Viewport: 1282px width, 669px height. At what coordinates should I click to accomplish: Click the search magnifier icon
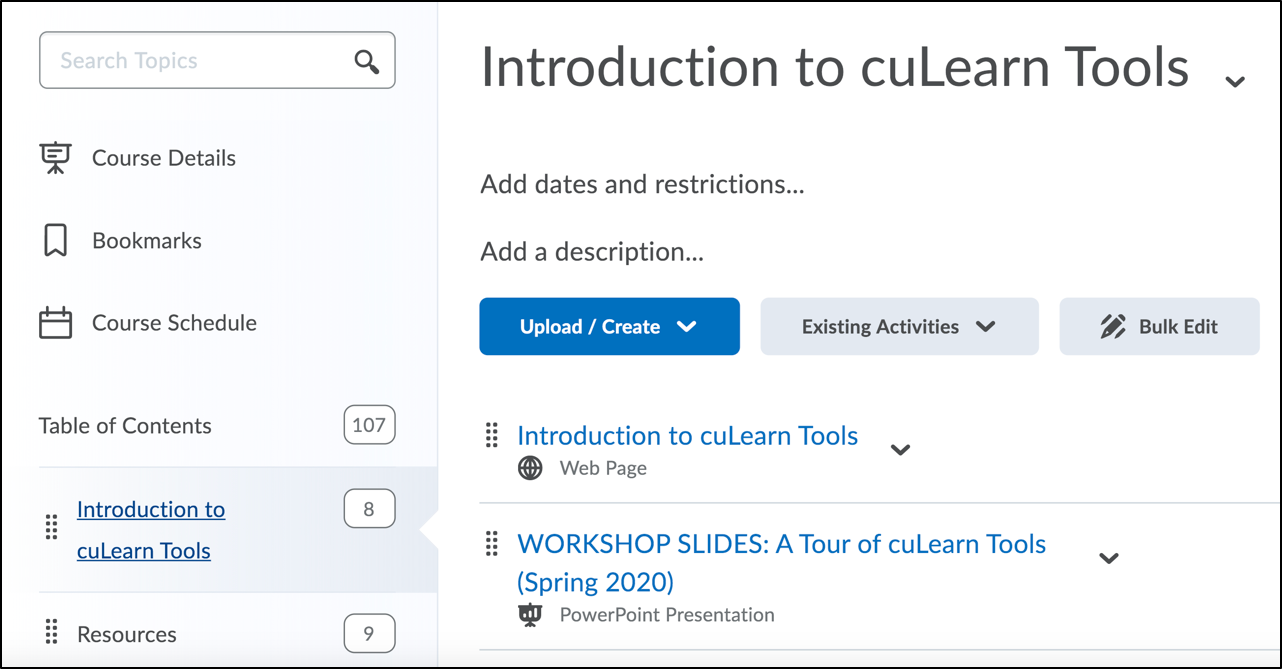click(x=367, y=62)
